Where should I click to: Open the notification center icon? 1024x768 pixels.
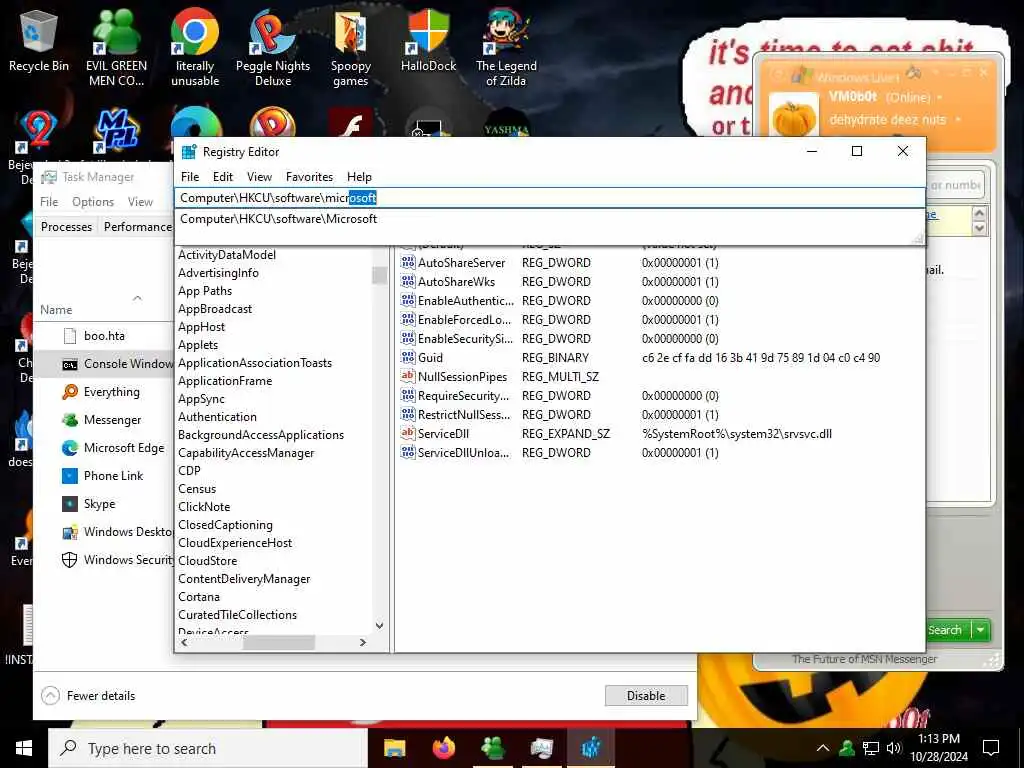coord(991,748)
